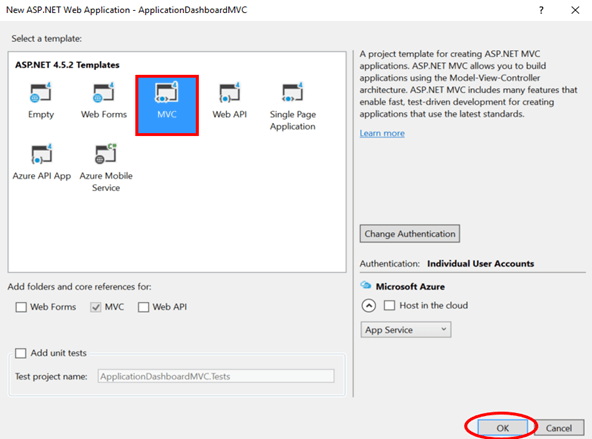Select the Azure Mobile Service template
This screenshot has width=592, height=439.
(106, 168)
